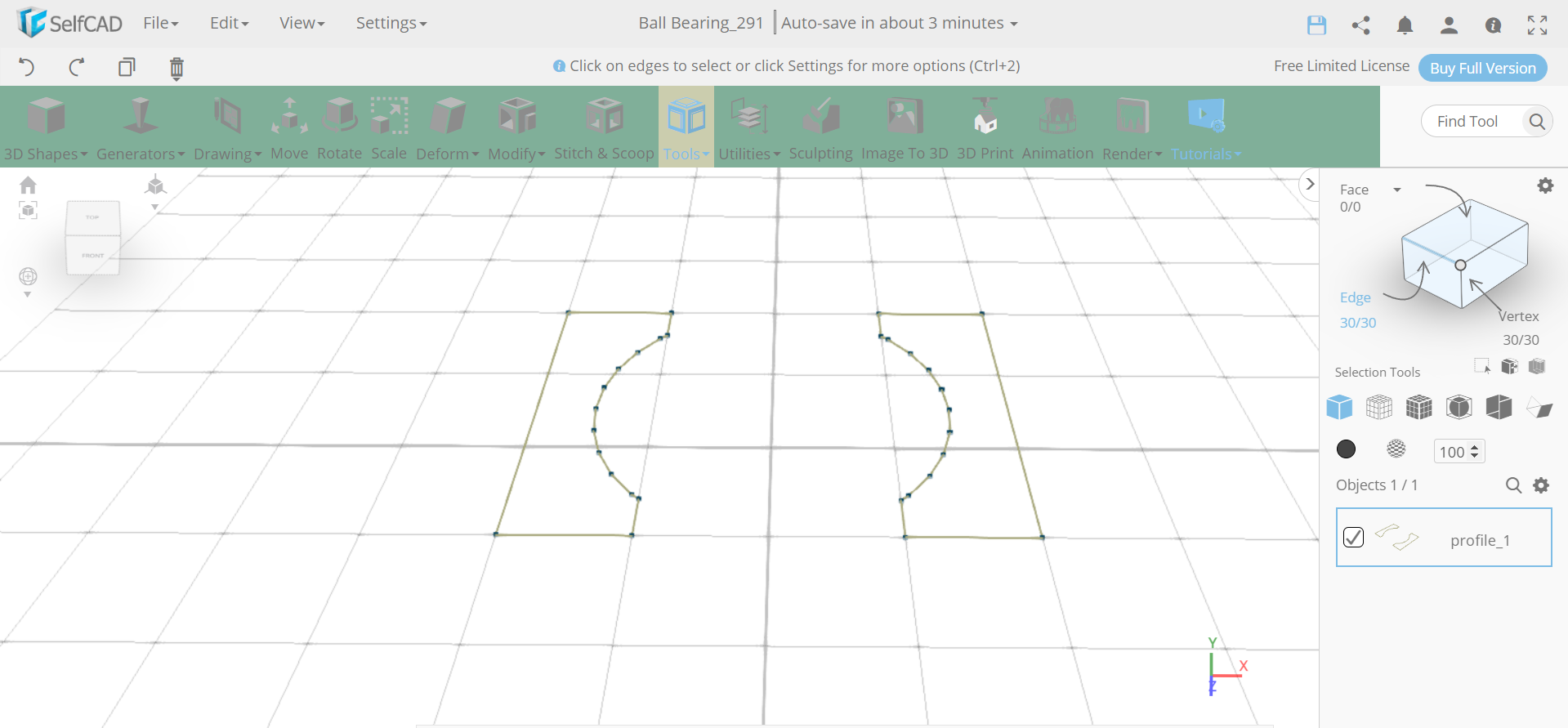Click the search icon in Find Tool

pos(1537,122)
